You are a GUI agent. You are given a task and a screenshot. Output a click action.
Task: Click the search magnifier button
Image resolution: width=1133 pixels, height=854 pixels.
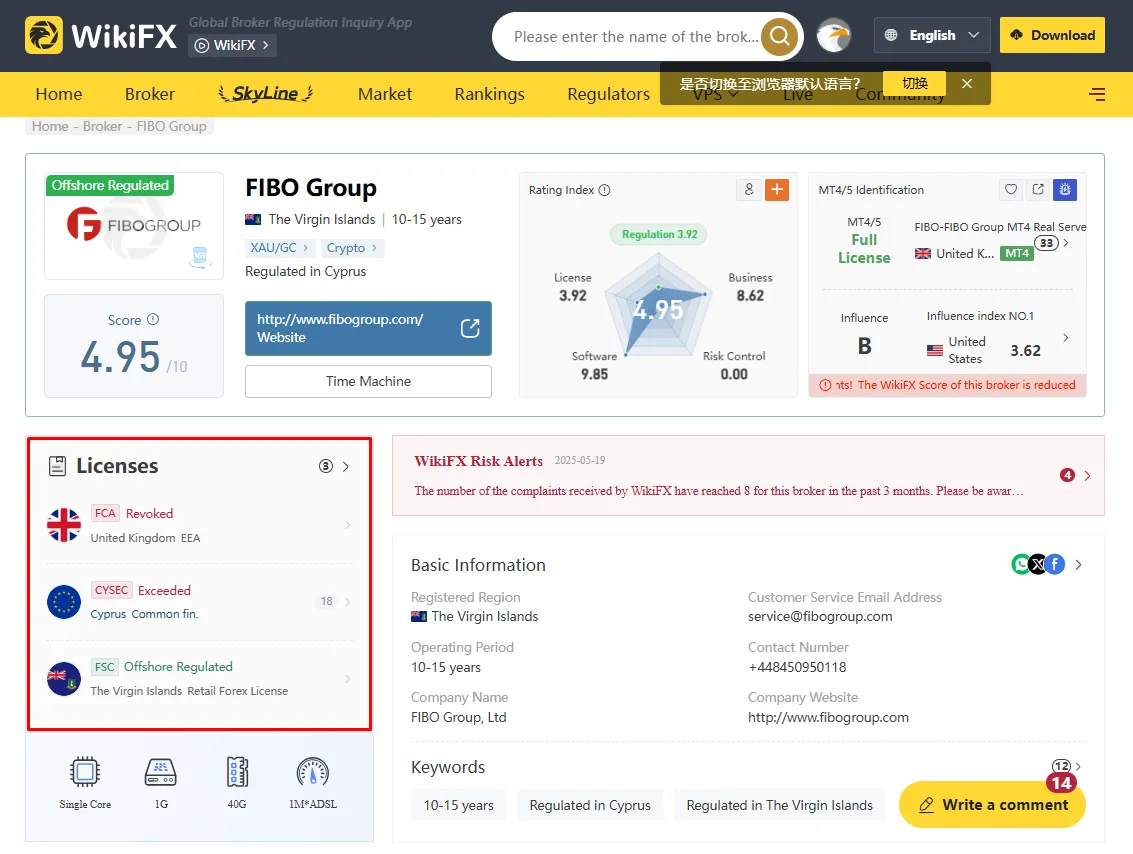point(780,35)
